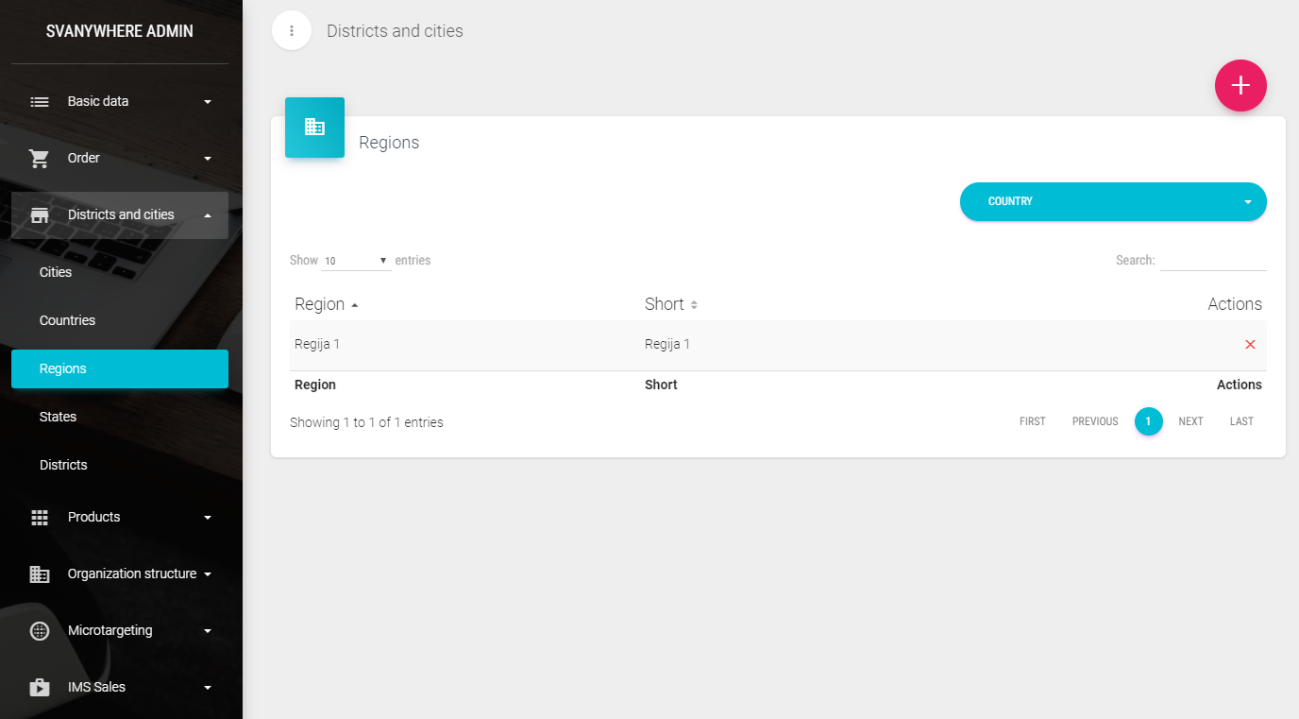Select States in the sidebar
This screenshot has height=719, width=1299.
58,417
